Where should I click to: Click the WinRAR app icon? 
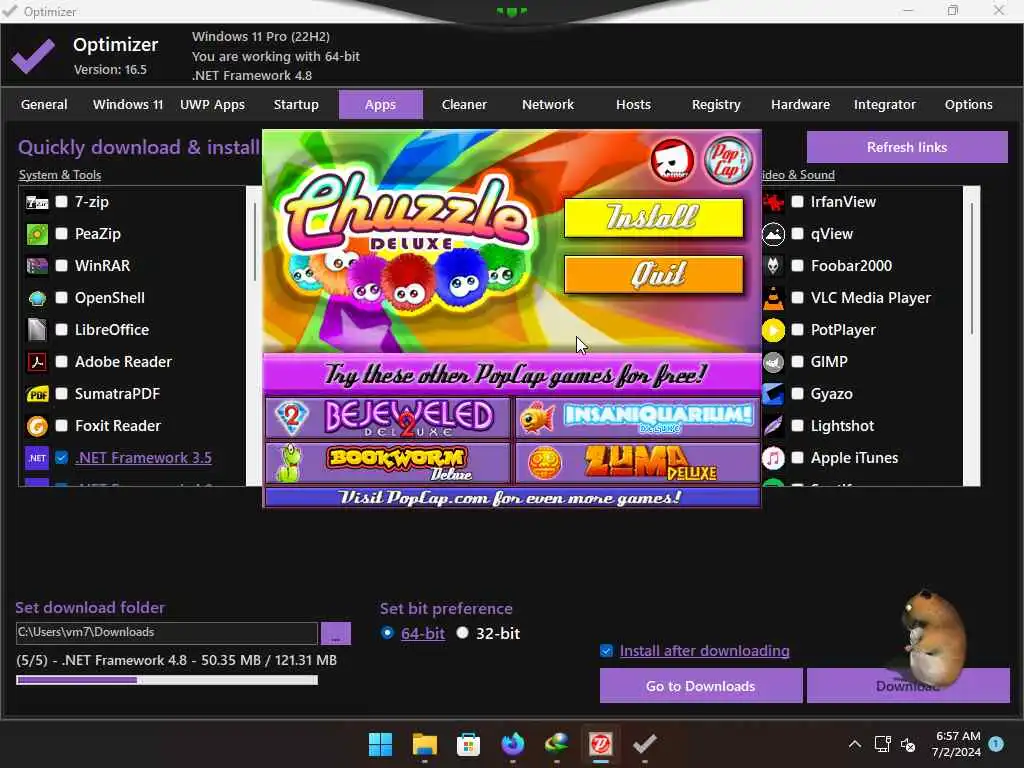pos(37,266)
